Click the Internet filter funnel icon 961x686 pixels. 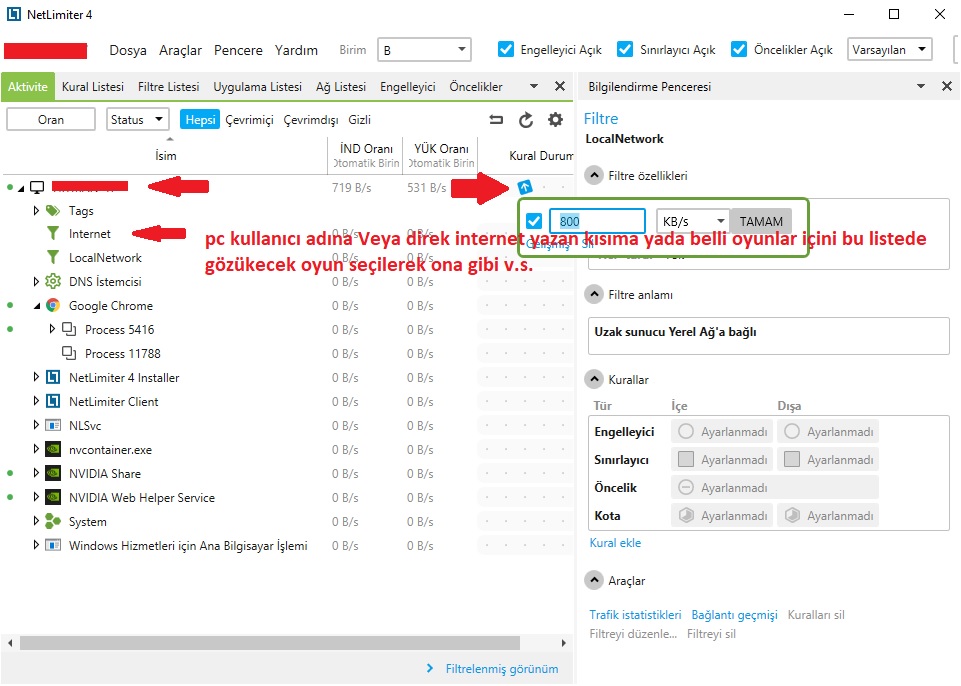tap(53, 234)
